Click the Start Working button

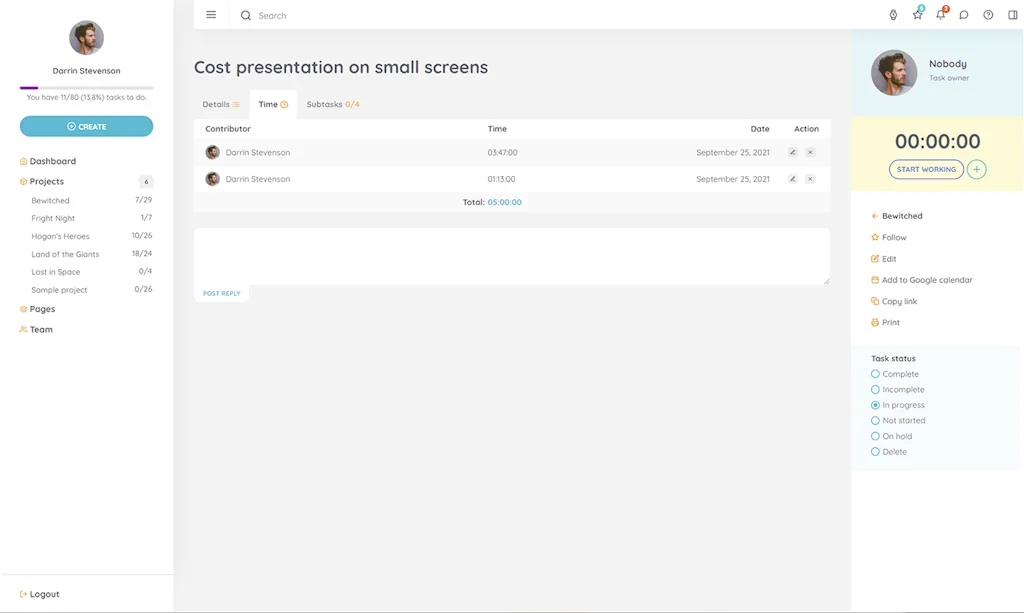[926, 169]
